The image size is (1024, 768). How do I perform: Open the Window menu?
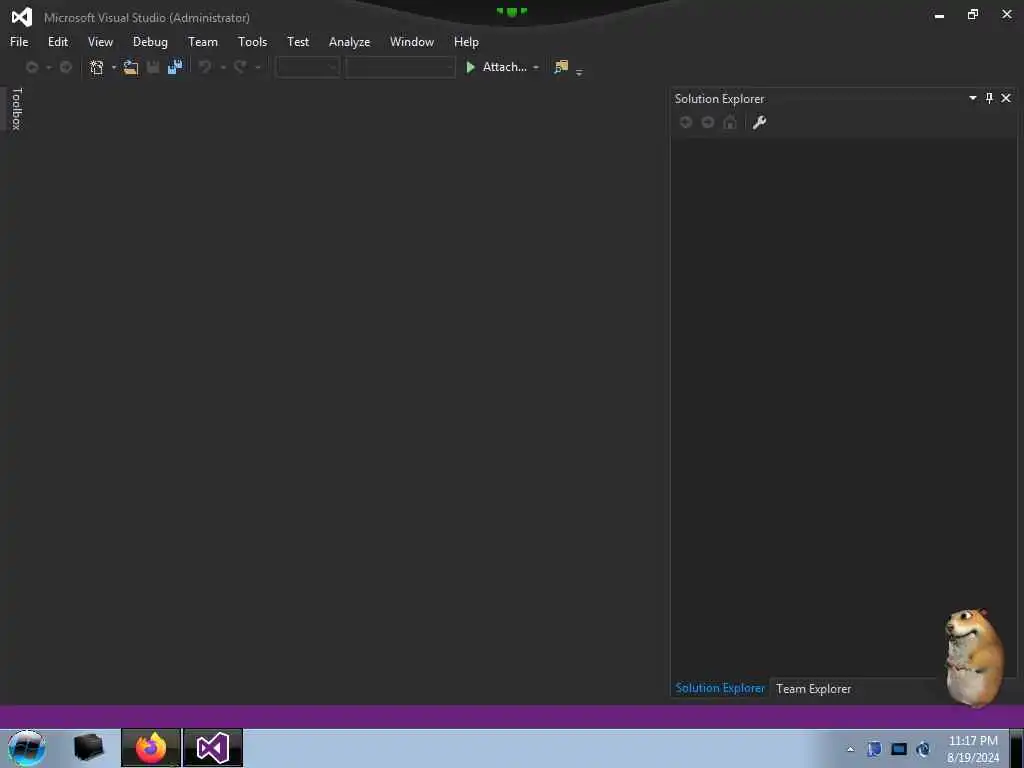tap(412, 42)
